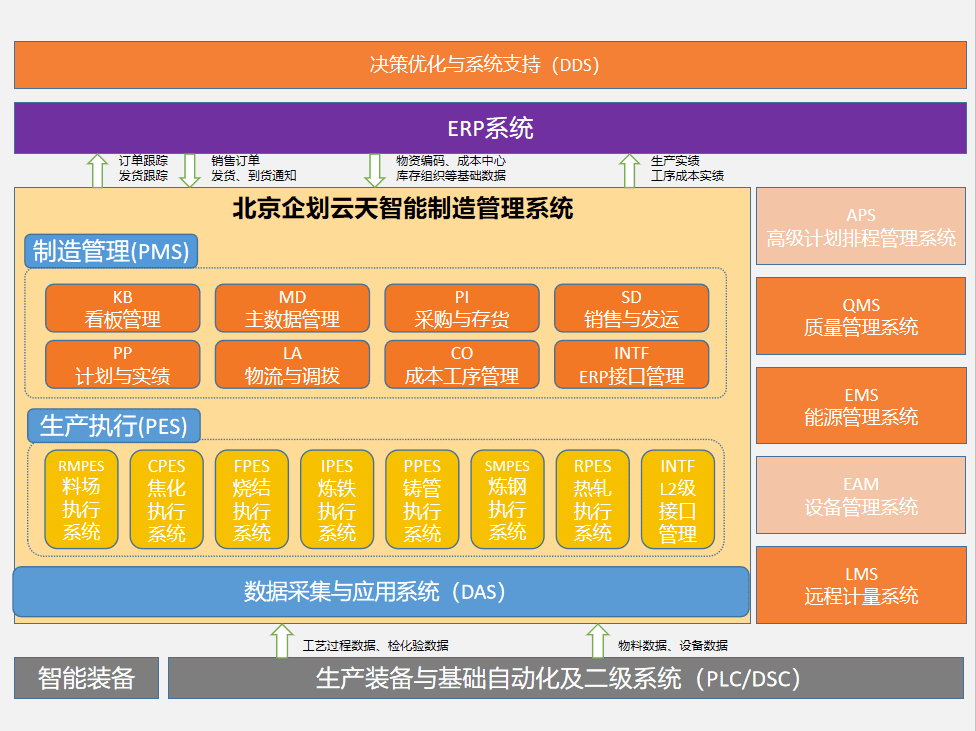Viewport: 976px width, 731px height.
Task: Select the 数据采集与应用系统 (DAS) bar
Action: point(381,592)
